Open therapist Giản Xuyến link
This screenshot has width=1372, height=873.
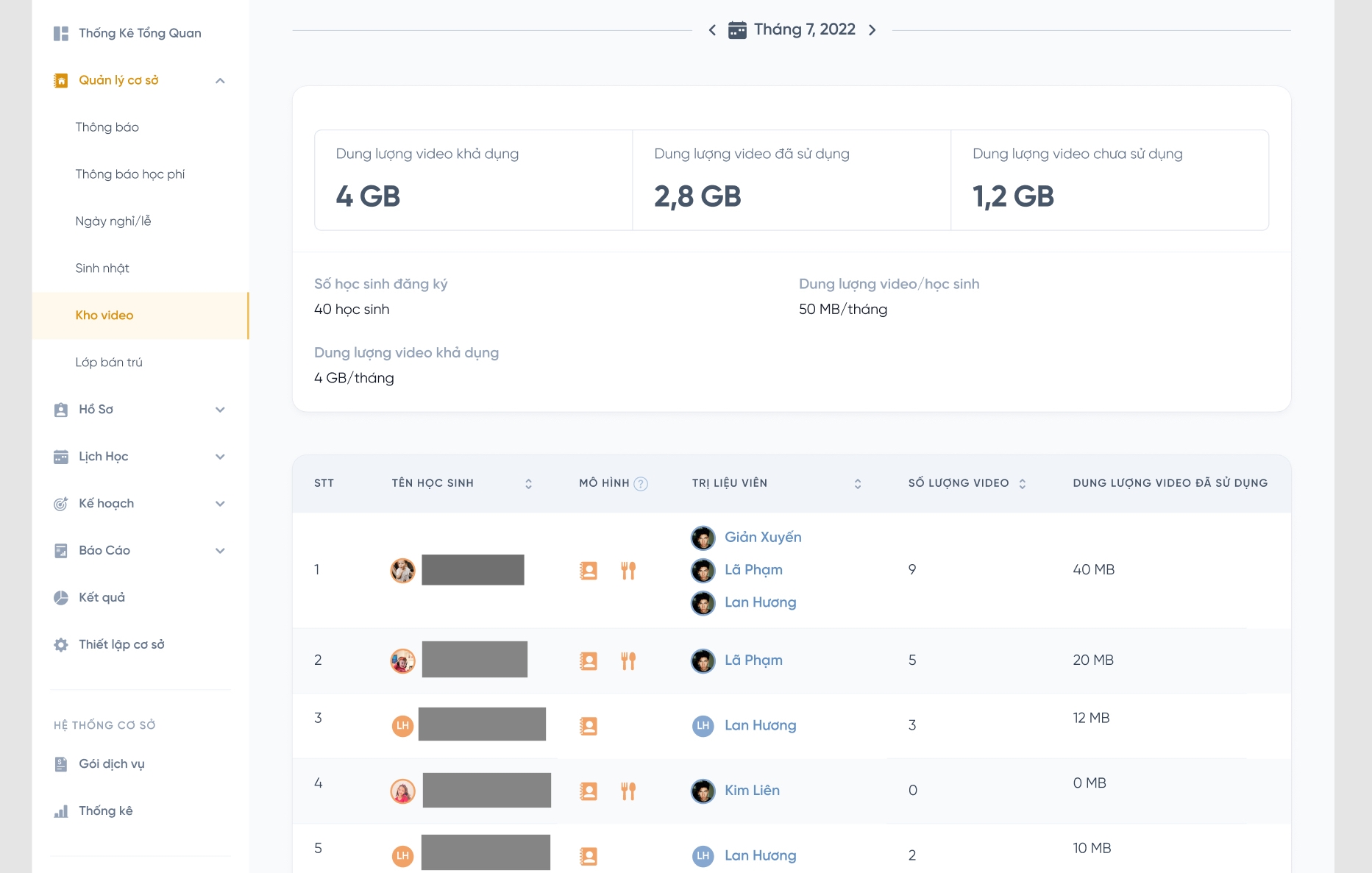coord(763,538)
